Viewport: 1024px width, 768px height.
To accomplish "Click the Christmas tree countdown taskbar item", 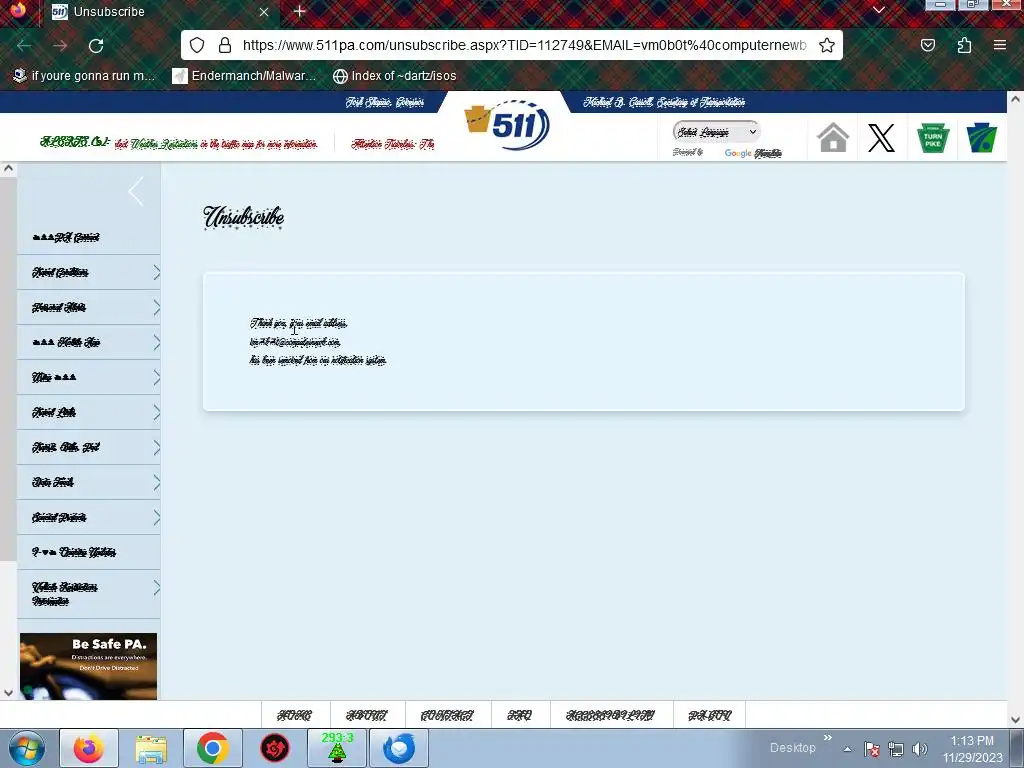I will coord(337,748).
